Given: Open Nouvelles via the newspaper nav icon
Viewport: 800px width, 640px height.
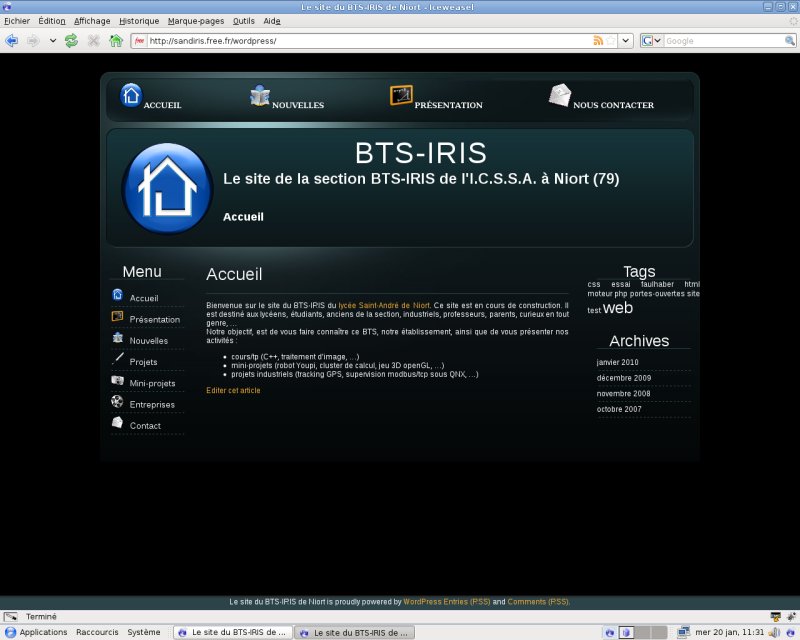Looking at the screenshot, I should (260, 95).
